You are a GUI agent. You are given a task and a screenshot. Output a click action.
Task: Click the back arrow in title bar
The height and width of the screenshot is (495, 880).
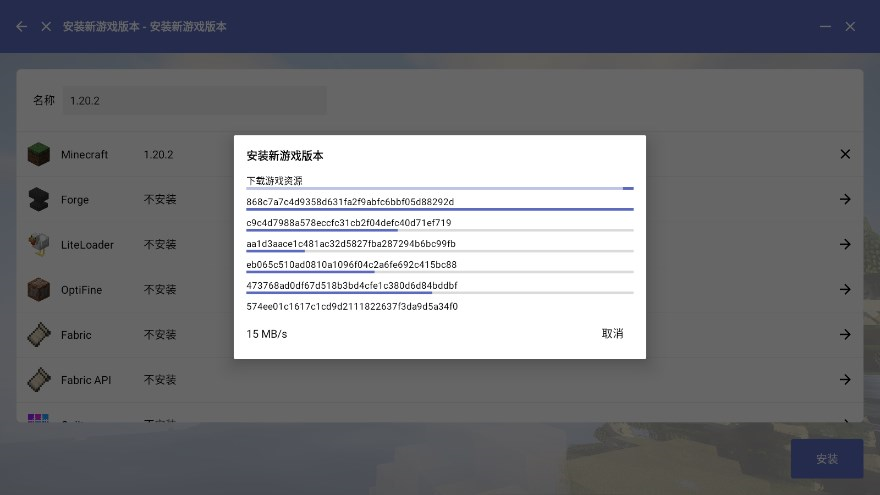(x=22, y=26)
